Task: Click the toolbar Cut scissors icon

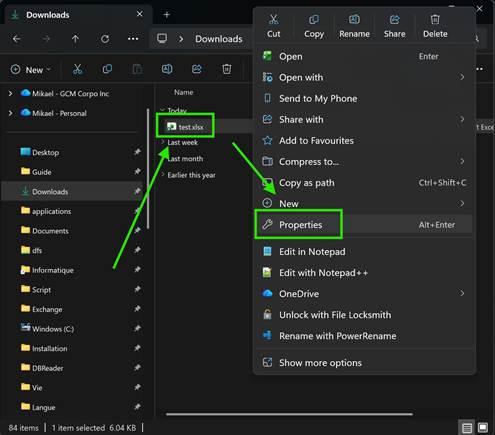Action: click(x=77, y=69)
